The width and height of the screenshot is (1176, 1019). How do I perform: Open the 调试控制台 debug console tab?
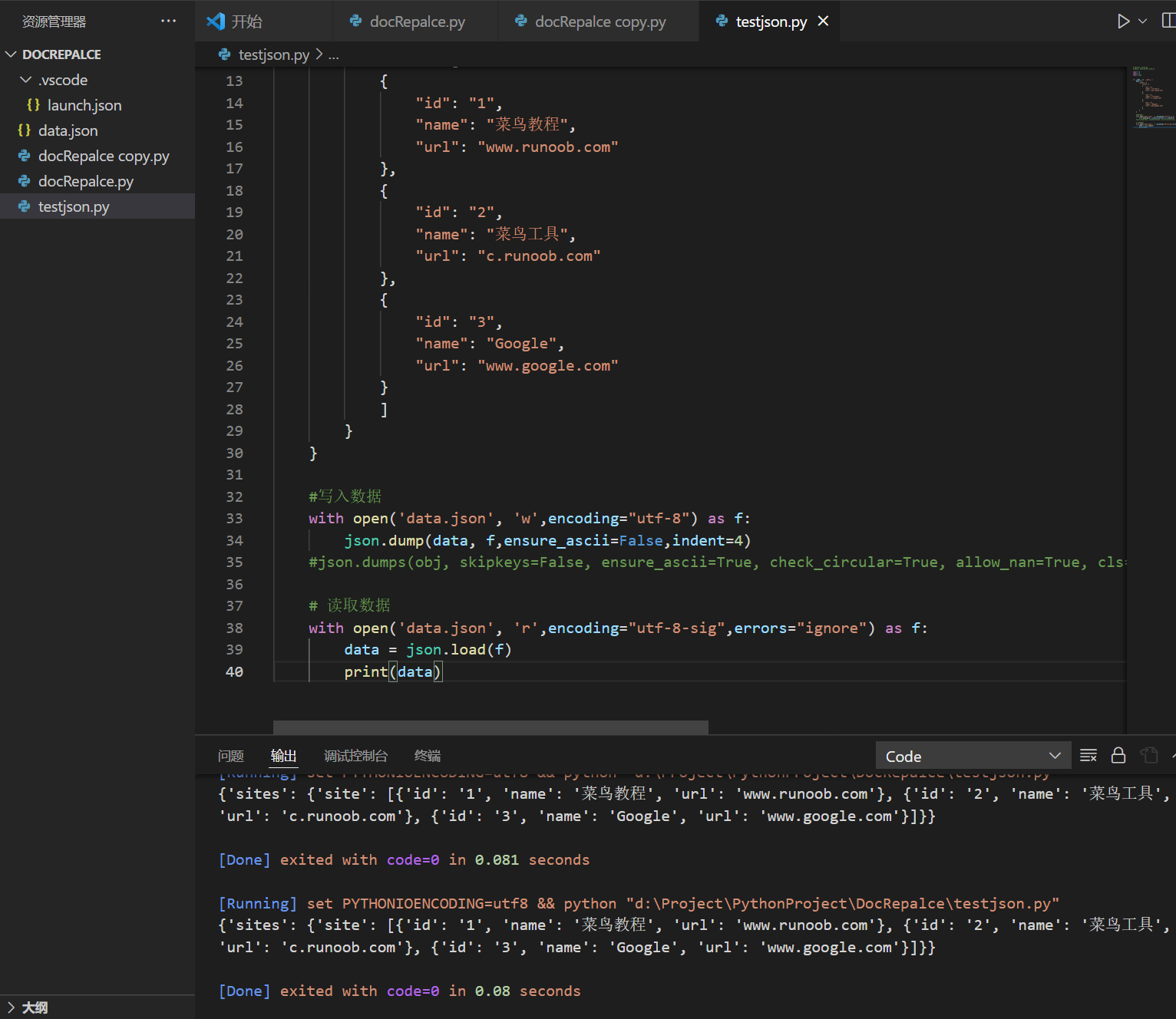point(355,756)
